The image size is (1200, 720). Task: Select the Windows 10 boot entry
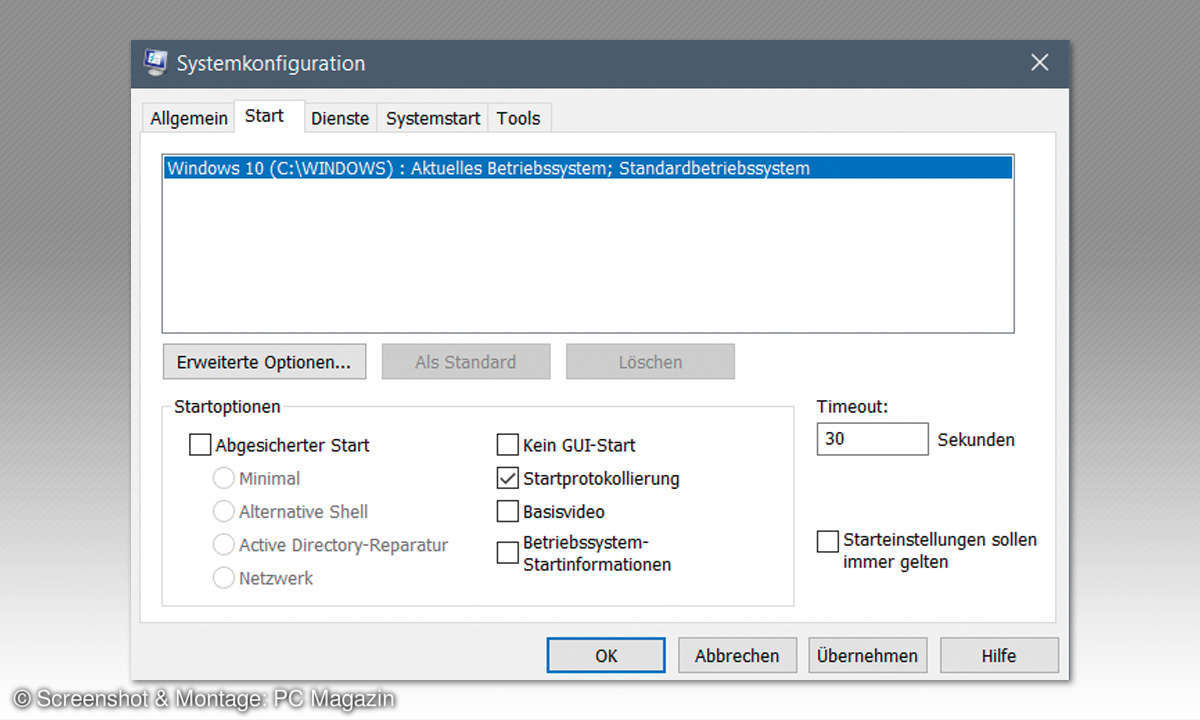point(588,168)
